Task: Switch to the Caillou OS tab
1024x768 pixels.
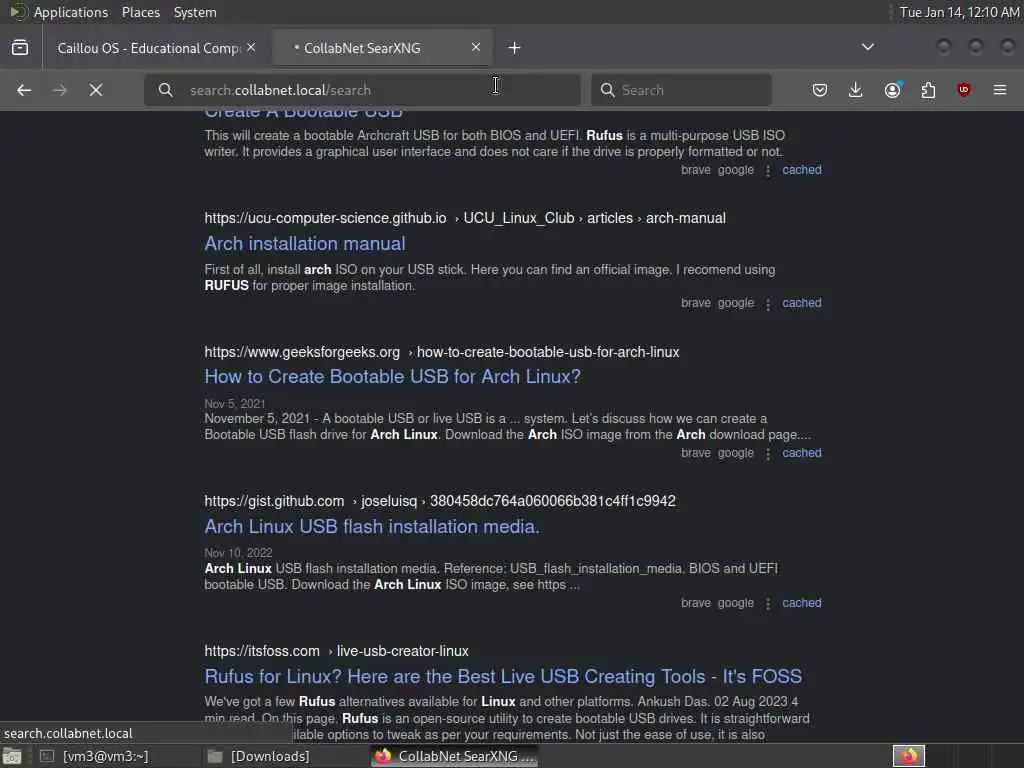Action: pos(148,48)
